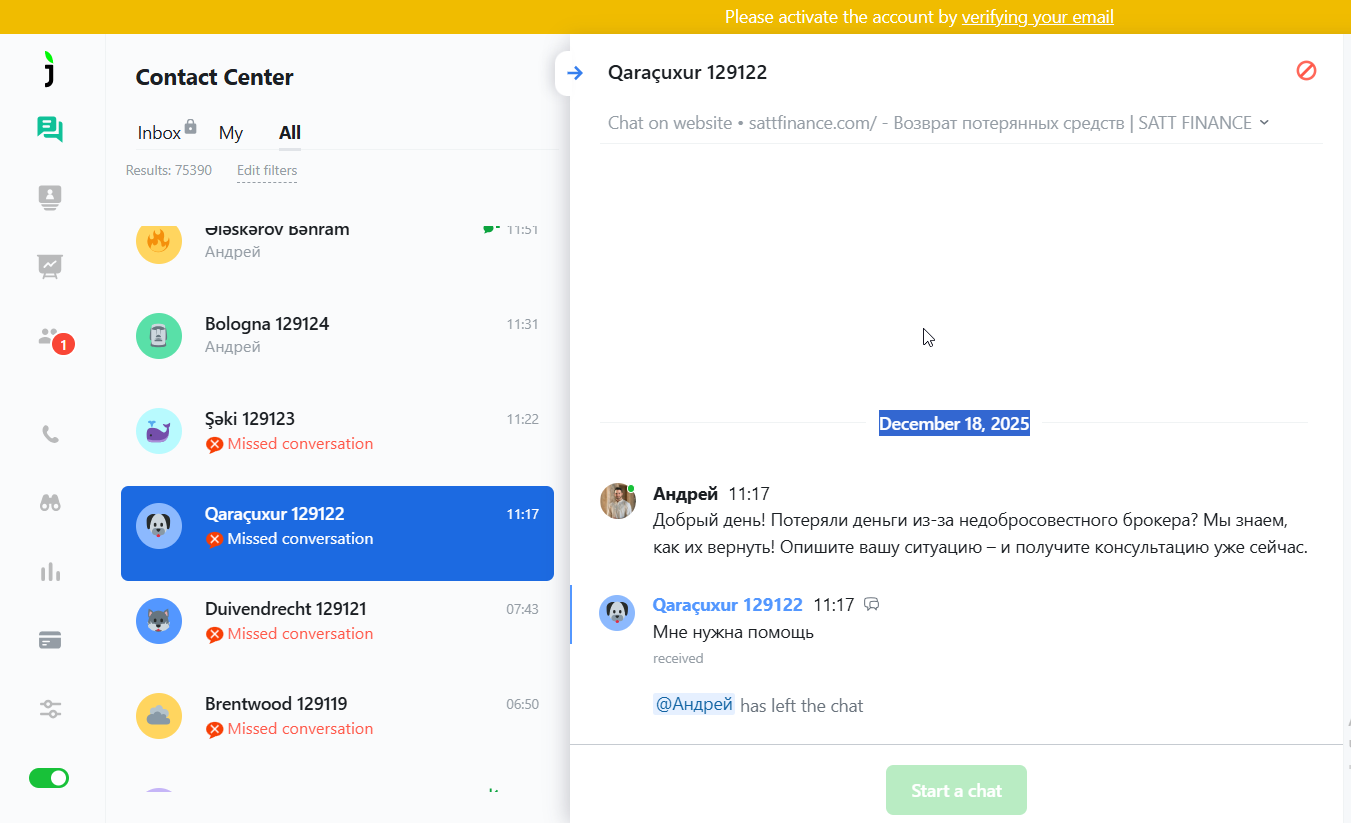The width and height of the screenshot is (1351, 823).
Task: Click the December 18, 2025 date label
Action: tap(954, 423)
